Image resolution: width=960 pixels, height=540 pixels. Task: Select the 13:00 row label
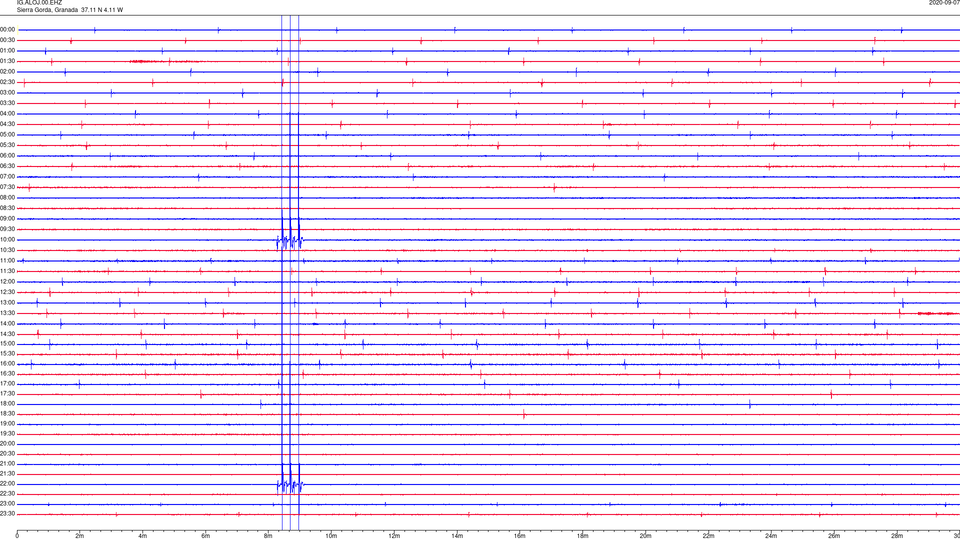8,302
